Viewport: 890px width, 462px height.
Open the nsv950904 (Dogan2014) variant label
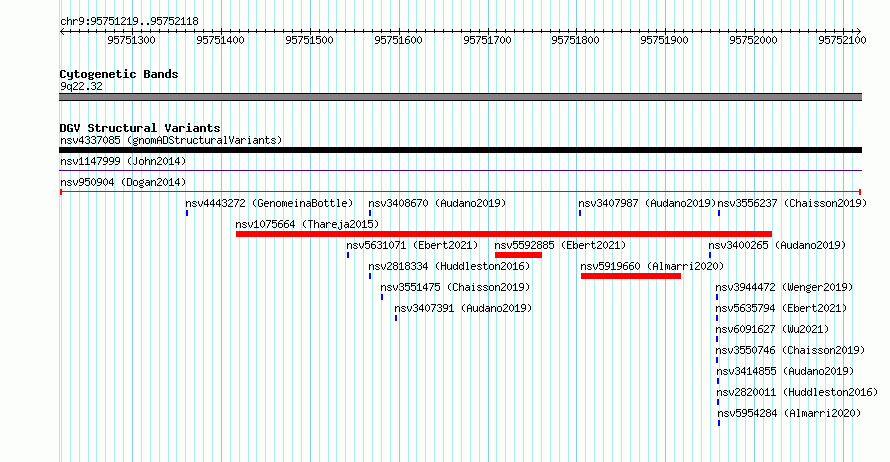123,182
